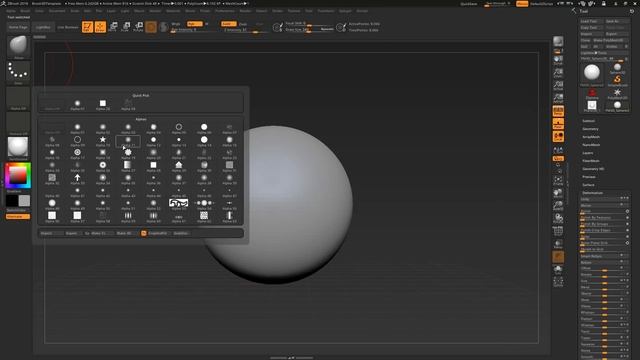Select the Alpha 27 gradient square alpha
Screen dimensions: 640x360
[x=128, y=166]
